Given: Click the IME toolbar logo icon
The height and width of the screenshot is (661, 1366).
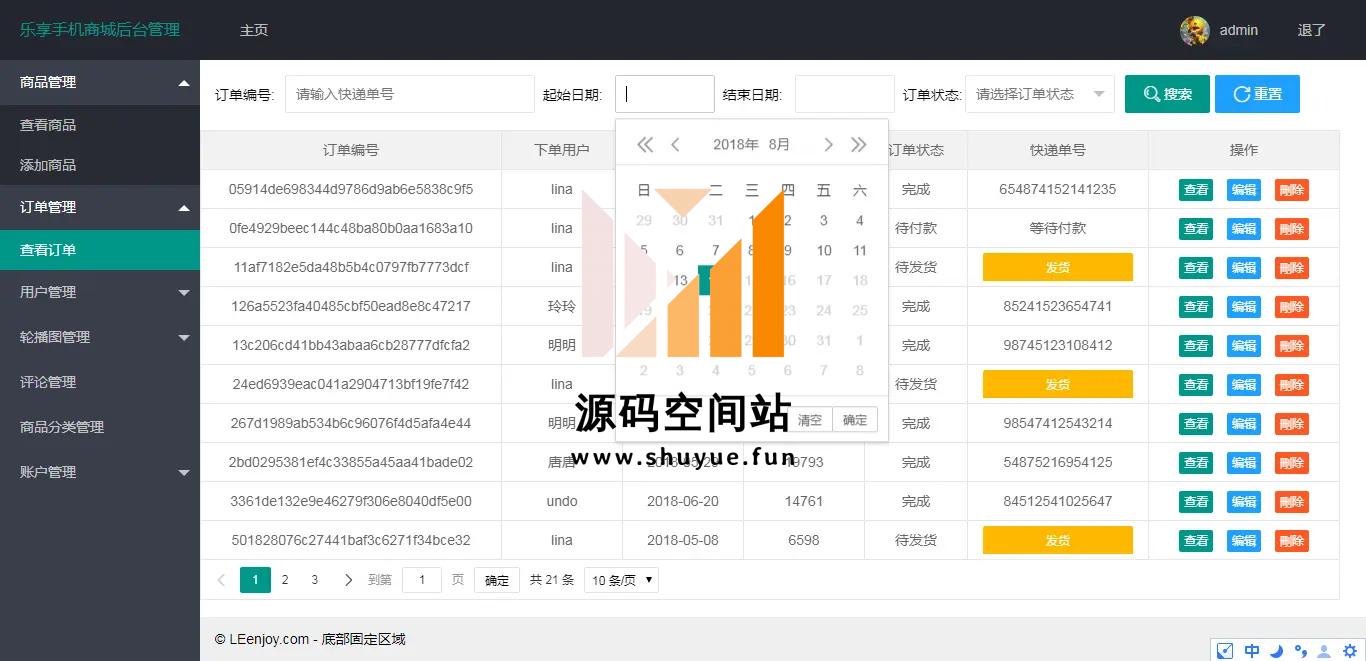Looking at the screenshot, I should [1225, 651].
